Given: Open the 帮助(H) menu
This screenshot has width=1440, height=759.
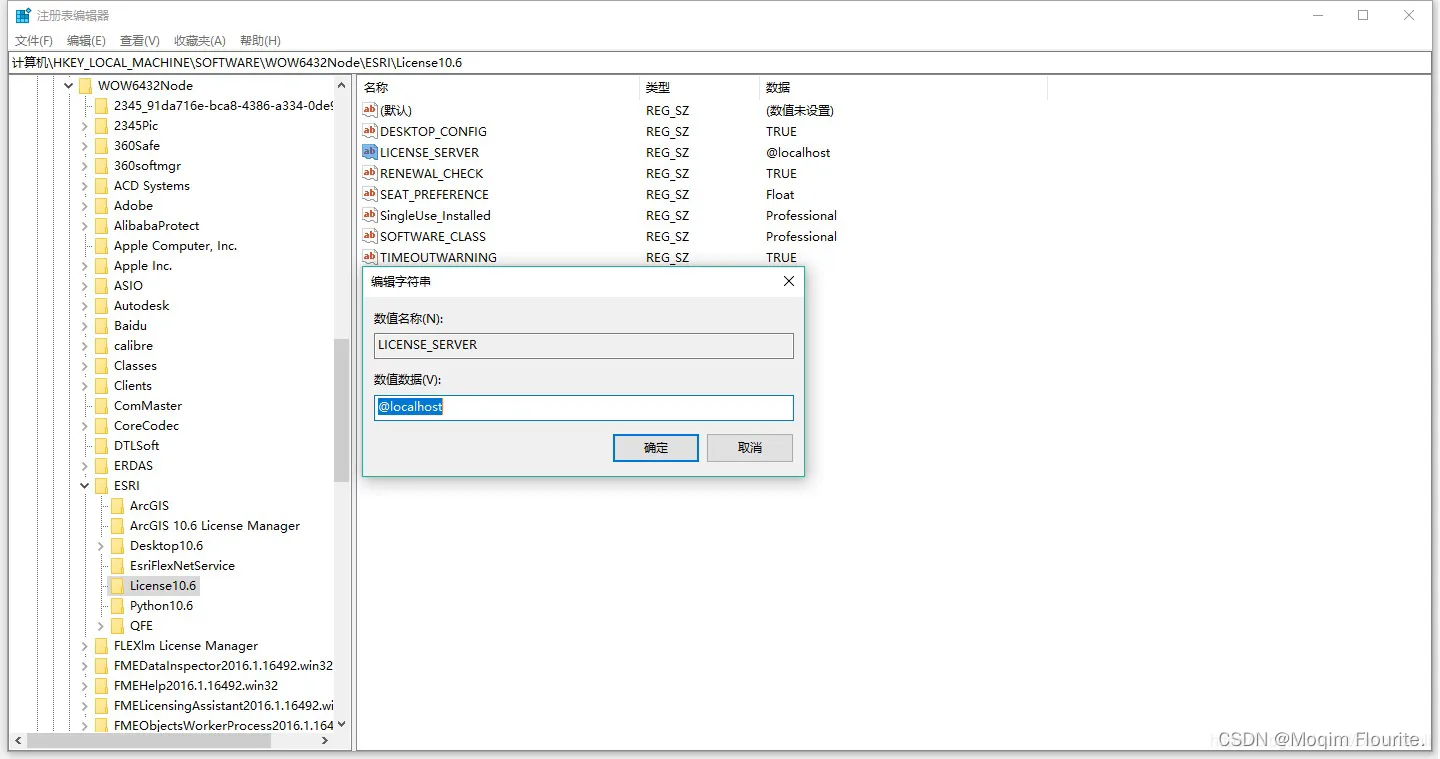Looking at the screenshot, I should coord(260,41).
